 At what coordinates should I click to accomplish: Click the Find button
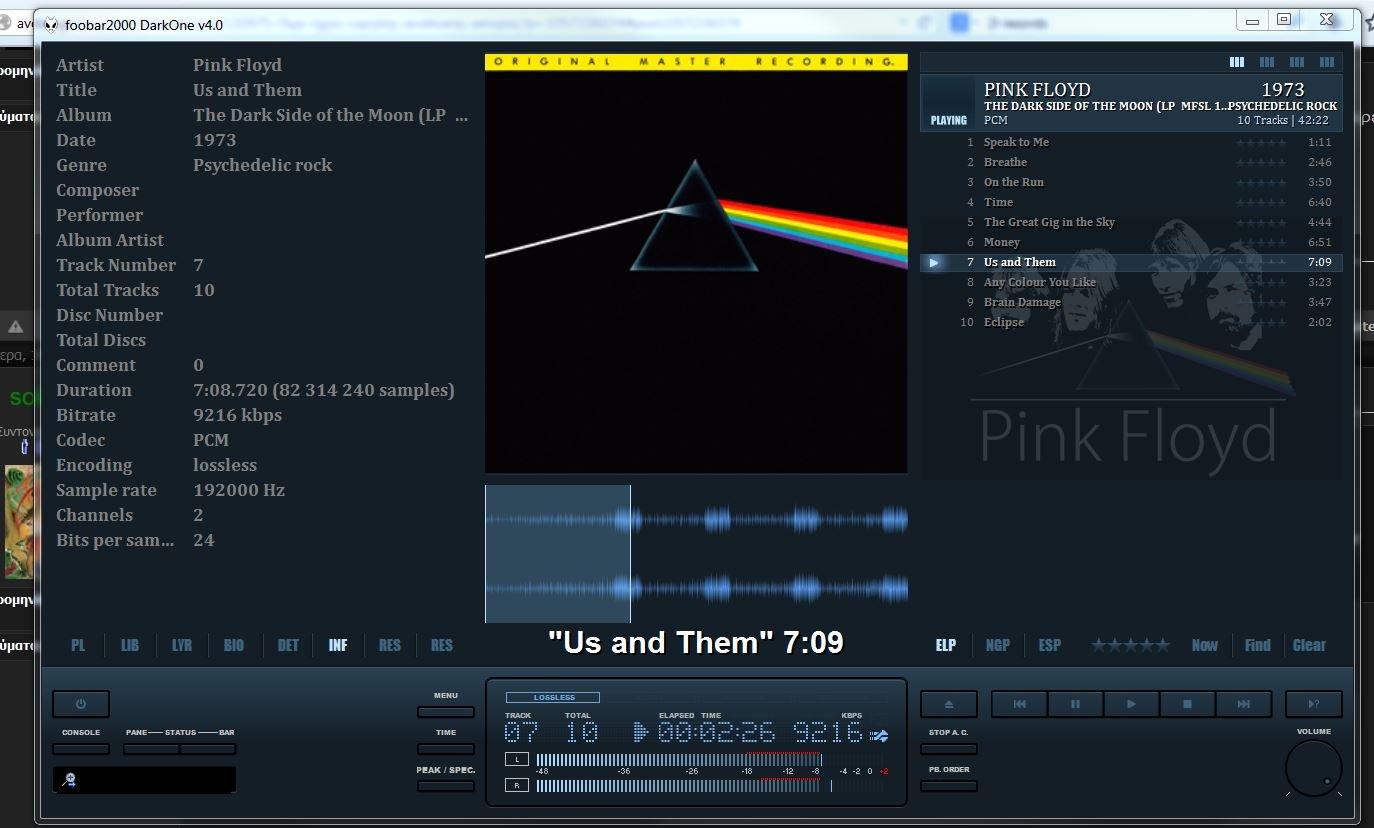click(1257, 645)
